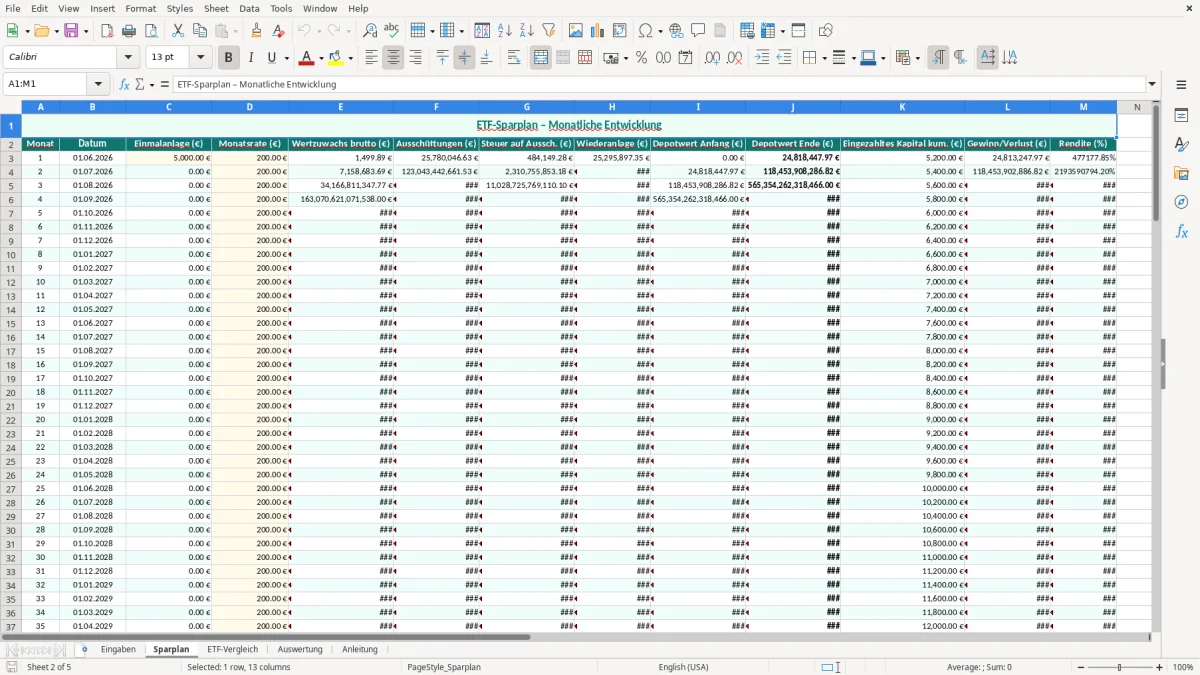Viewport: 1200px width, 675px height.
Task: Toggle Center Vertically alignment
Action: point(464,58)
